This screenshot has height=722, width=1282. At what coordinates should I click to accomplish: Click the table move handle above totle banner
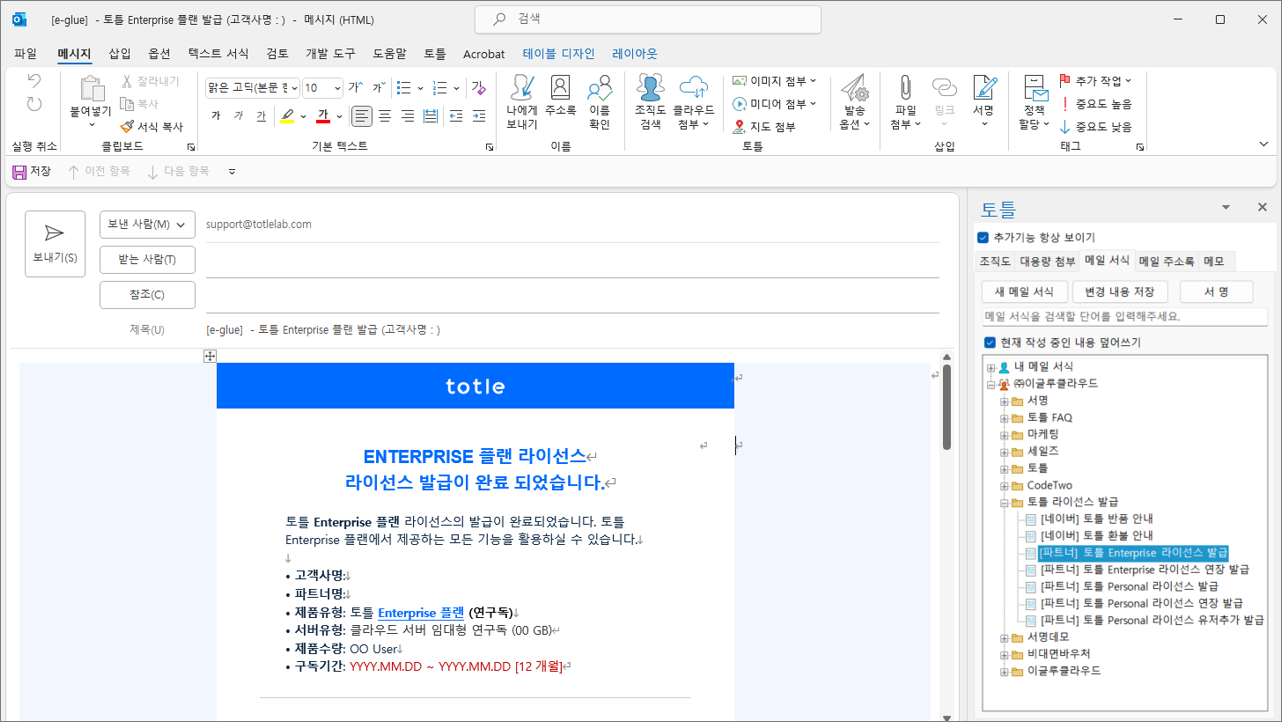tap(210, 356)
